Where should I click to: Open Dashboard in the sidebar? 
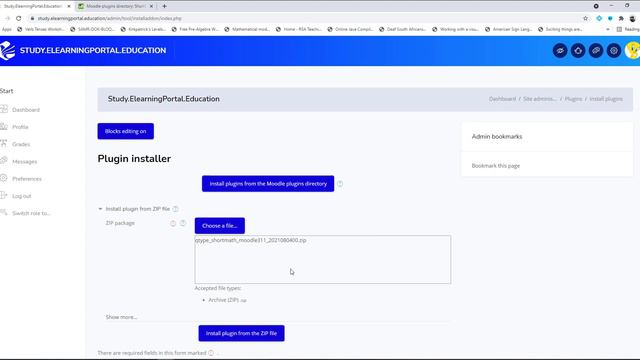point(26,110)
